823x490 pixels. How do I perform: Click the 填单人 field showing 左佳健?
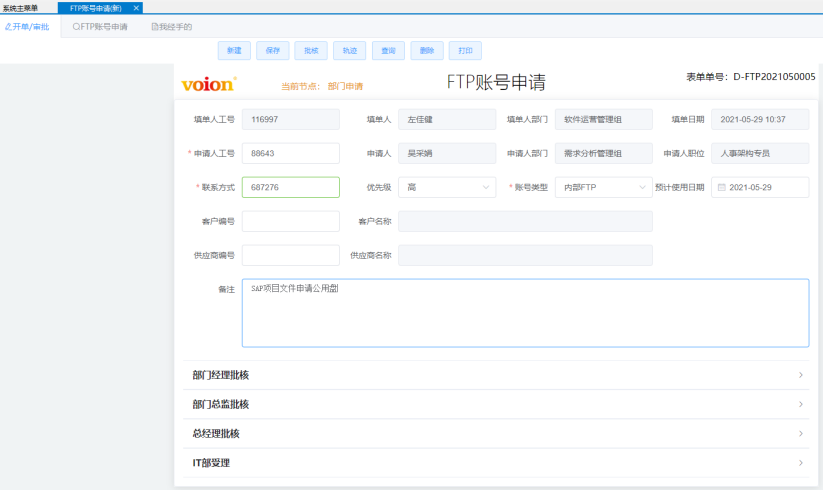[x=447, y=120]
